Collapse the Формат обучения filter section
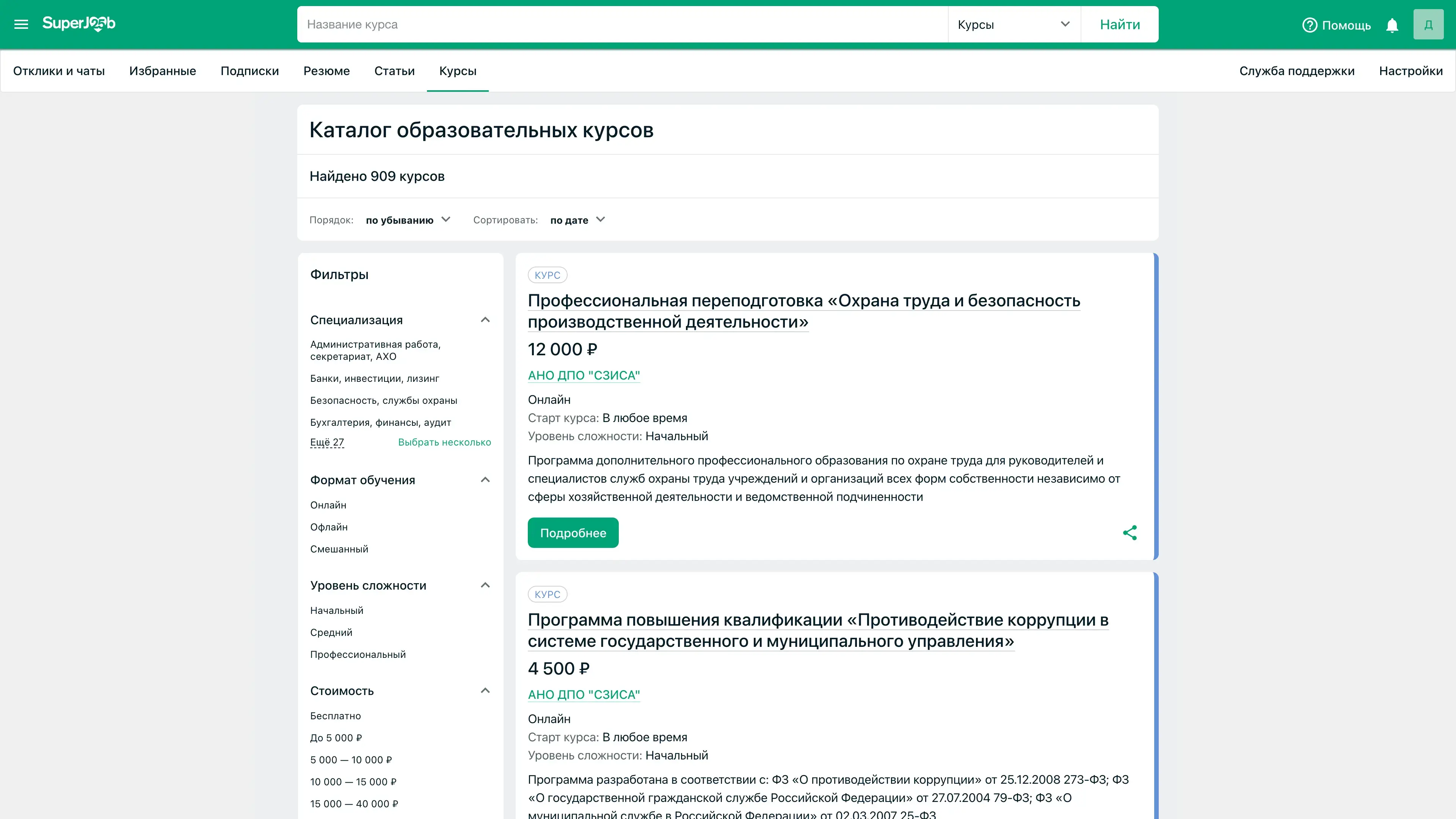The image size is (1456, 819). pos(485,480)
